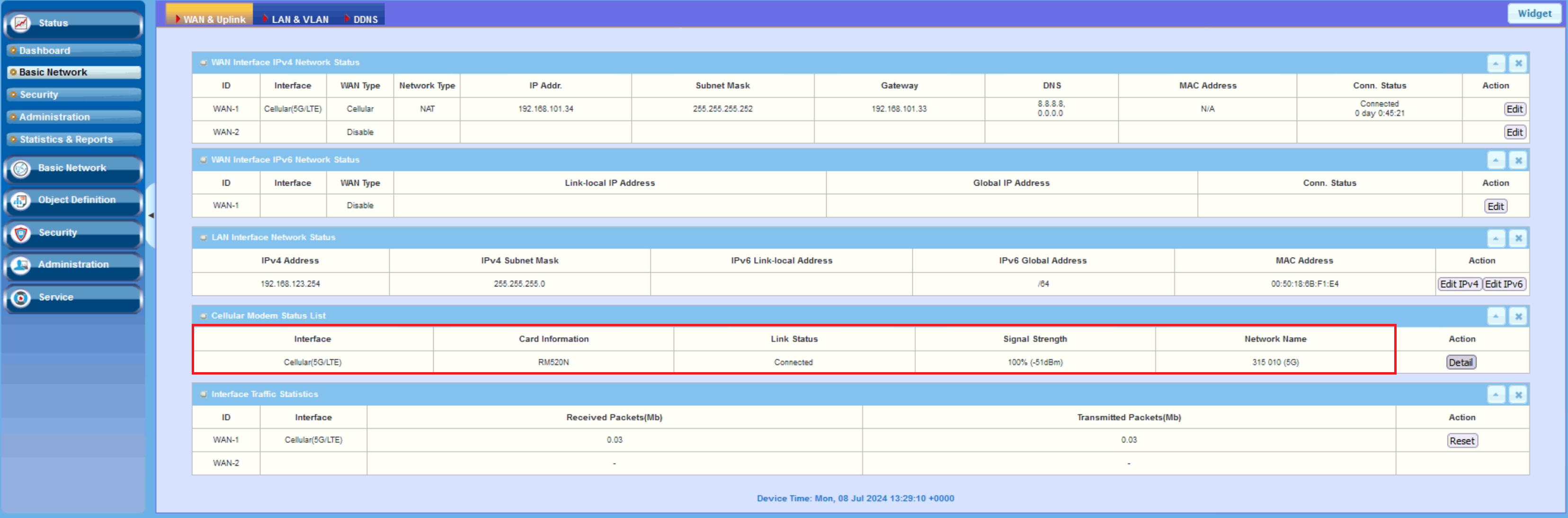Open the DDNS tab
1568x518 pixels.
pos(365,19)
